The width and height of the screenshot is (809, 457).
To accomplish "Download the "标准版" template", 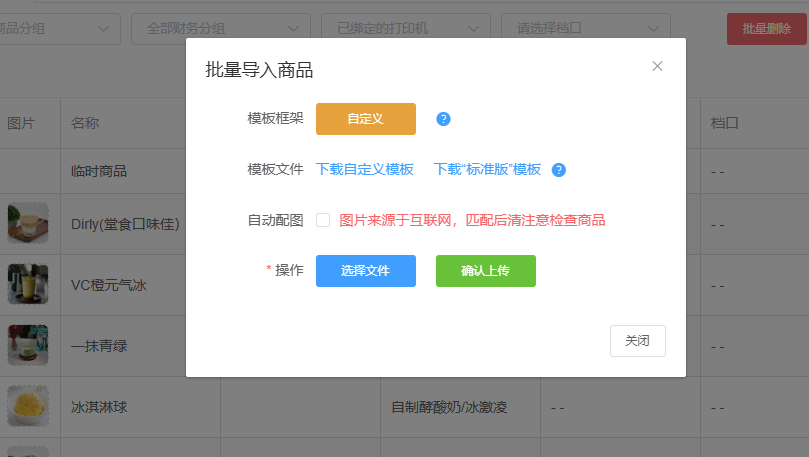I will pyautogui.click(x=487, y=169).
